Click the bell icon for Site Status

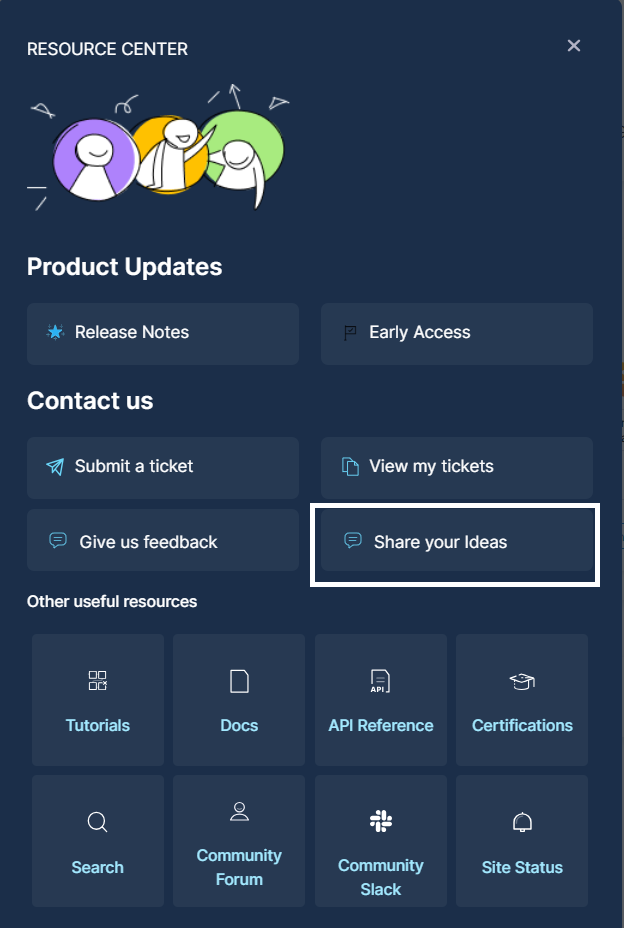pos(521,821)
